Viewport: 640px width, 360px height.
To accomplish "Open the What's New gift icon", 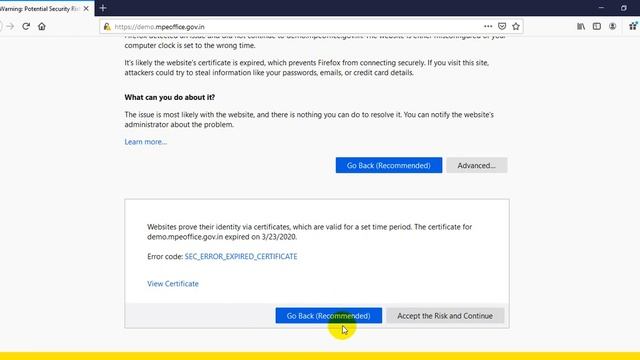I will [633, 26].
